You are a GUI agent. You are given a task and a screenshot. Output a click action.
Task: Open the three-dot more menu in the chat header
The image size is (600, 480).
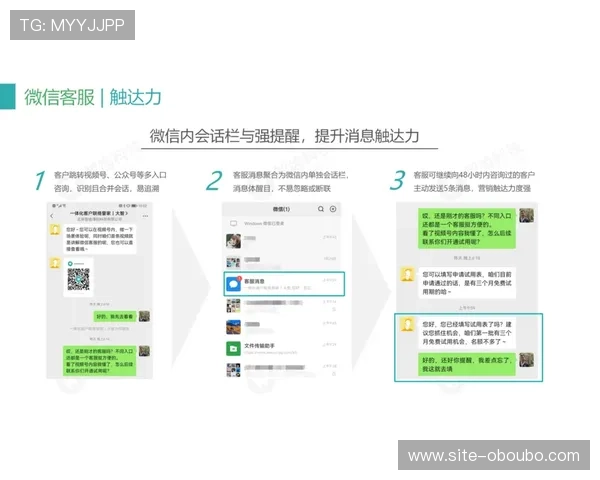pos(145,216)
